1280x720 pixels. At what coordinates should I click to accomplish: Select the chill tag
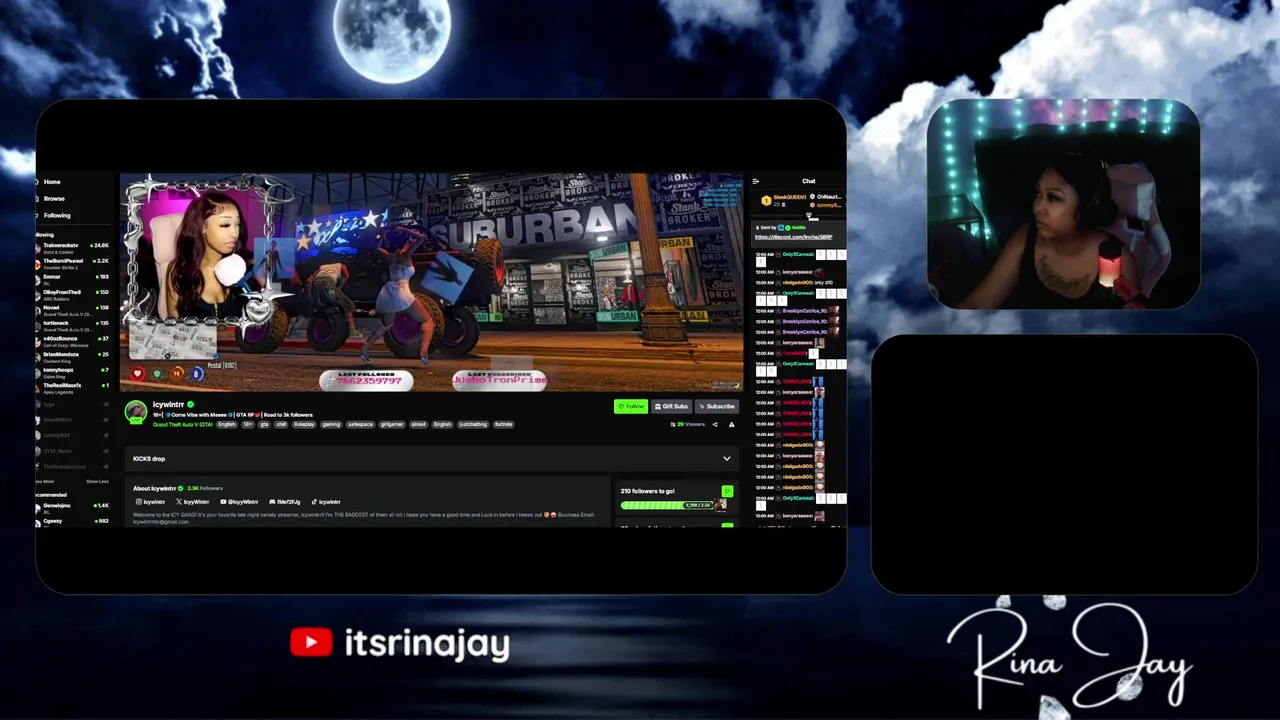point(281,425)
